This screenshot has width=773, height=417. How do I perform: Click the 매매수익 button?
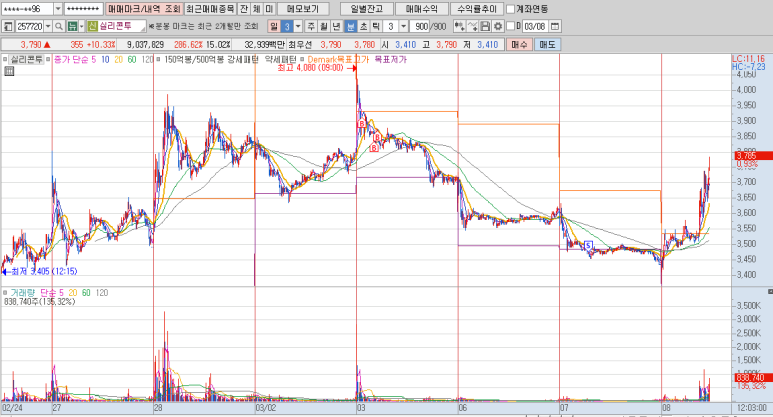(422, 9)
